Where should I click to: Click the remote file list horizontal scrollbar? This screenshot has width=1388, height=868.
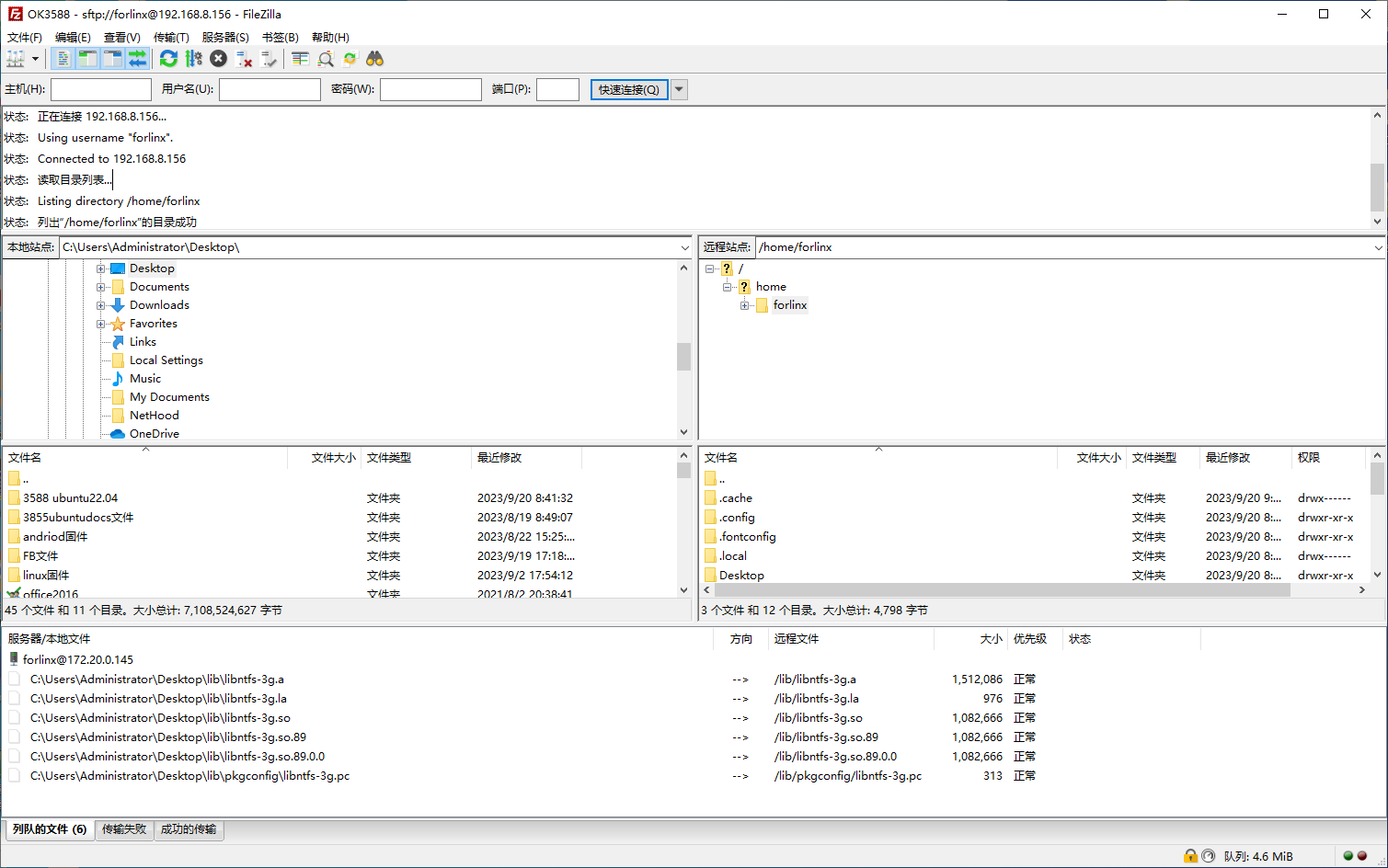1003,590
